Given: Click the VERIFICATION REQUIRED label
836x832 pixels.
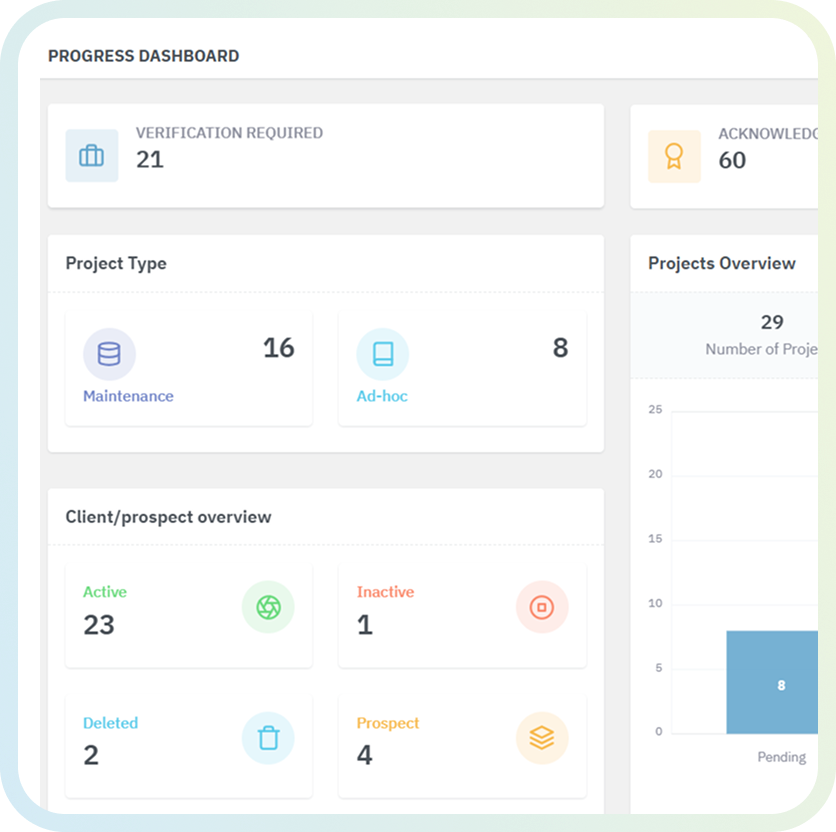Looking at the screenshot, I should (229, 133).
